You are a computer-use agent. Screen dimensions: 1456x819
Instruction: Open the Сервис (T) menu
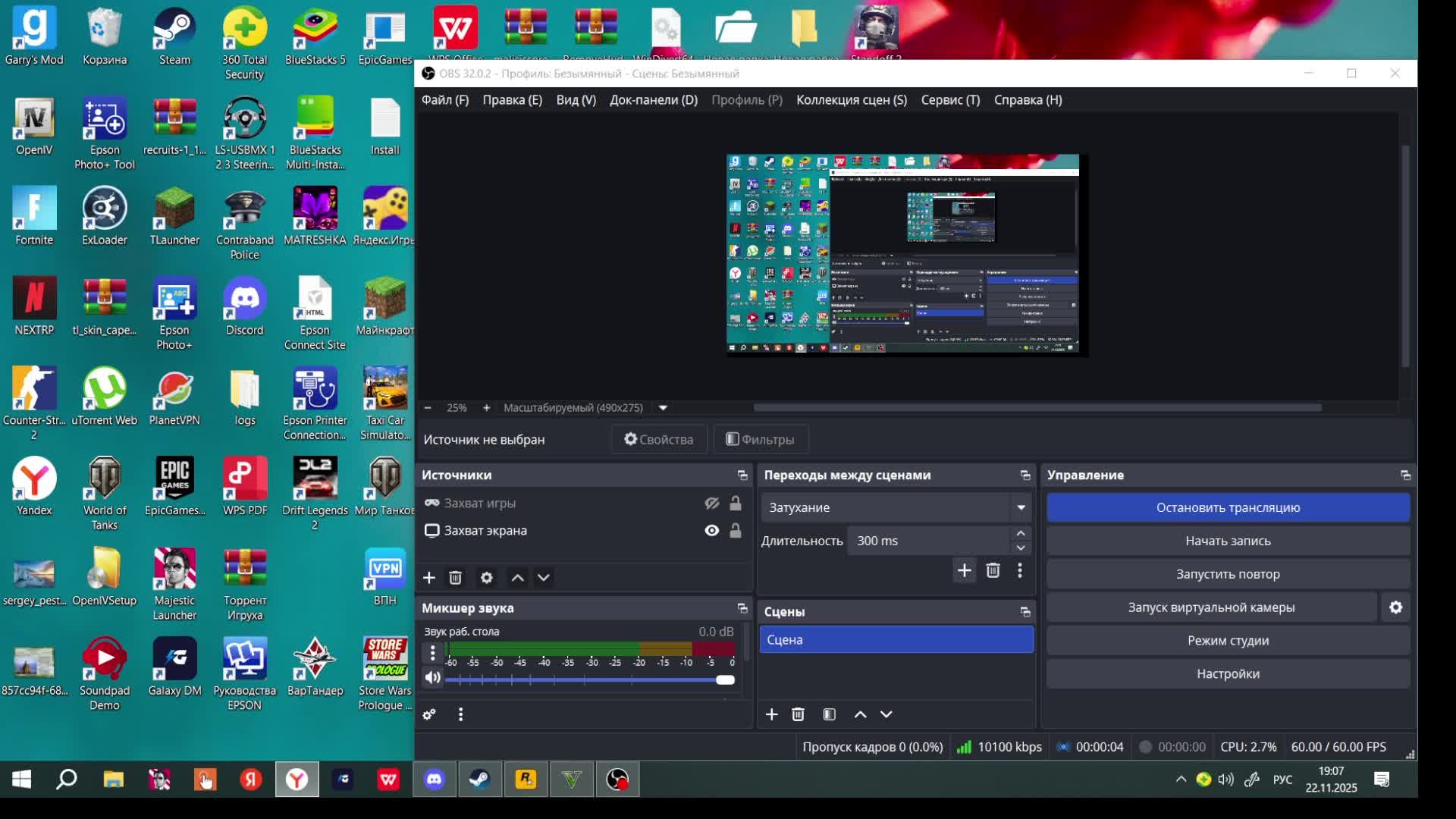[950, 100]
